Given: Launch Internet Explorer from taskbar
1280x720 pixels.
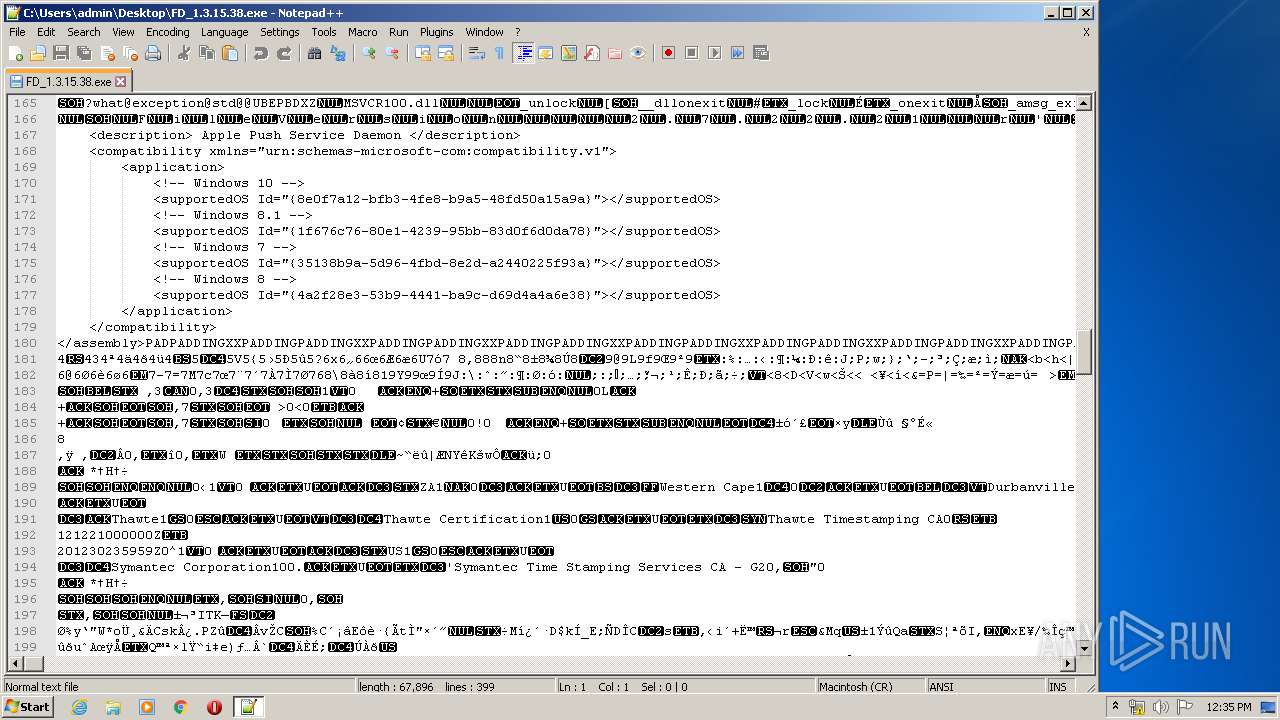Looking at the screenshot, I should (x=79, y=707).
